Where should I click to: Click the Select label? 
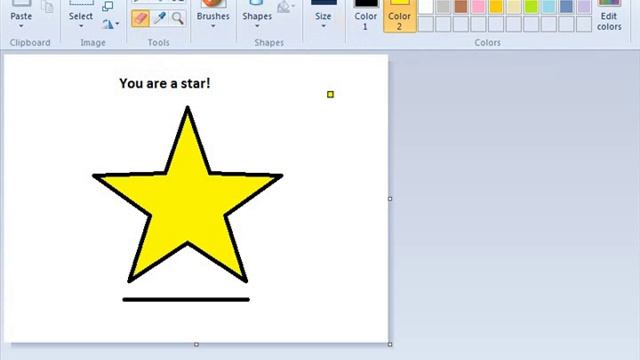tap(81, 16)
